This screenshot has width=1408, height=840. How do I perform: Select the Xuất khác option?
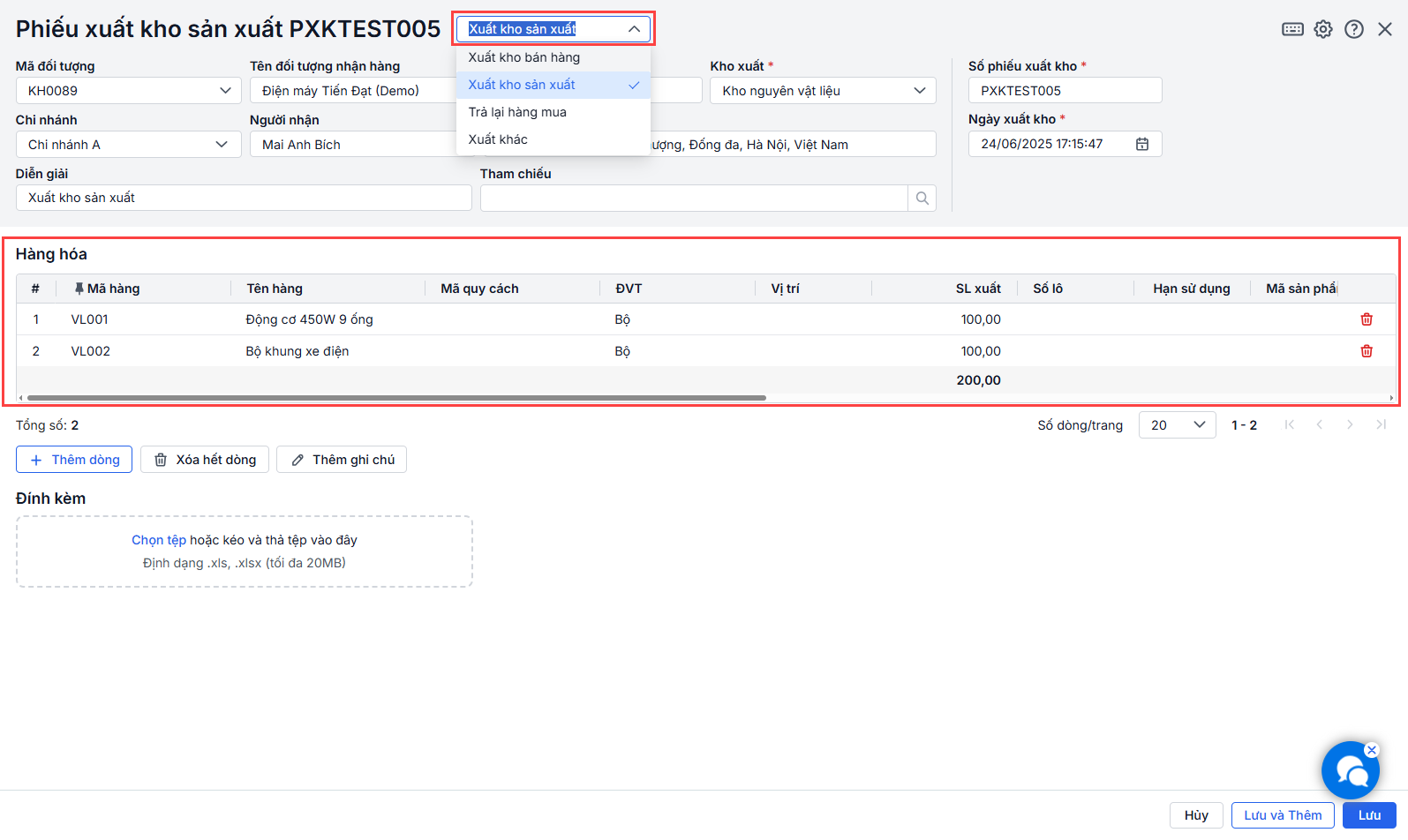498,139
